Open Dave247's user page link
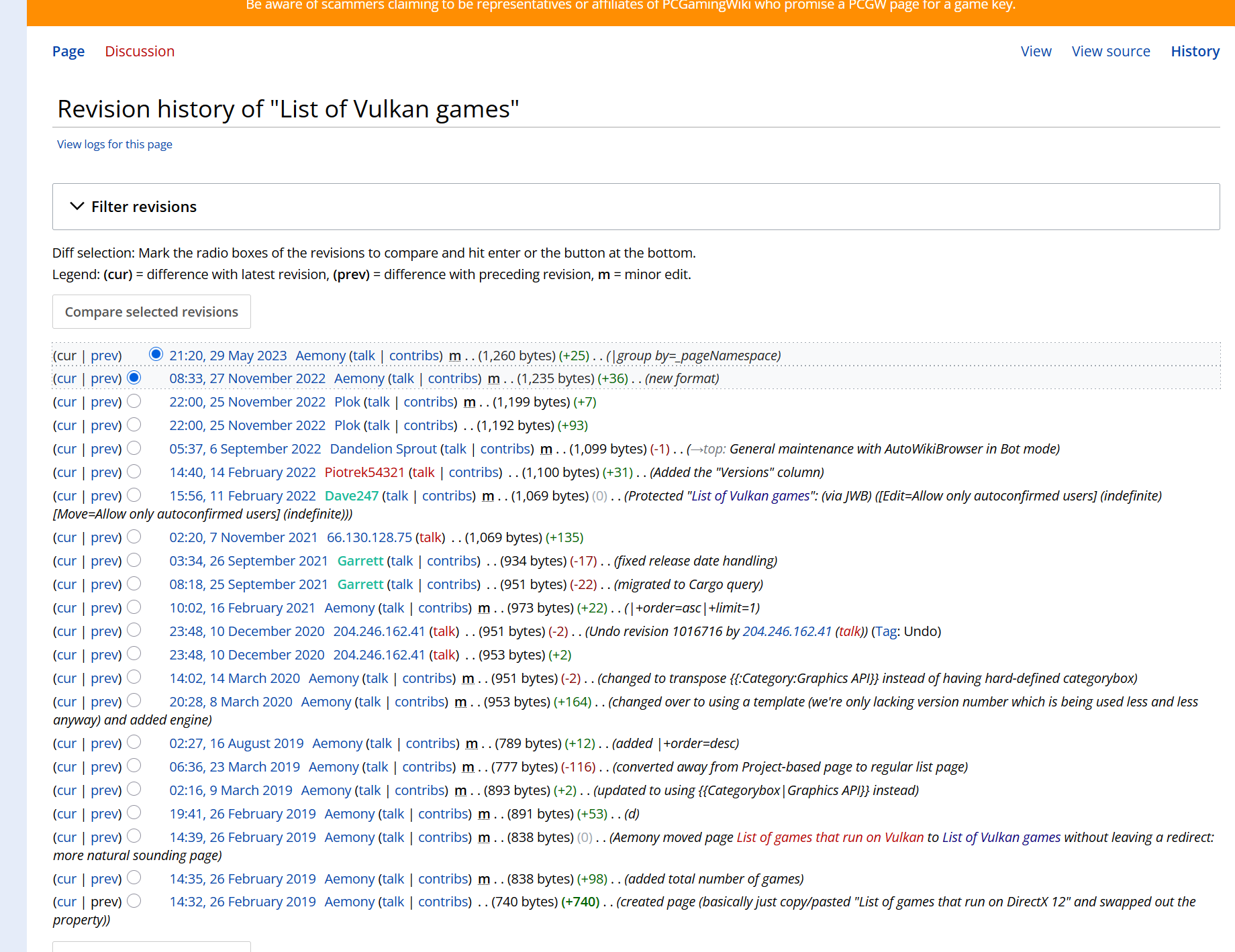1235x952 pixels. point(352,496)
